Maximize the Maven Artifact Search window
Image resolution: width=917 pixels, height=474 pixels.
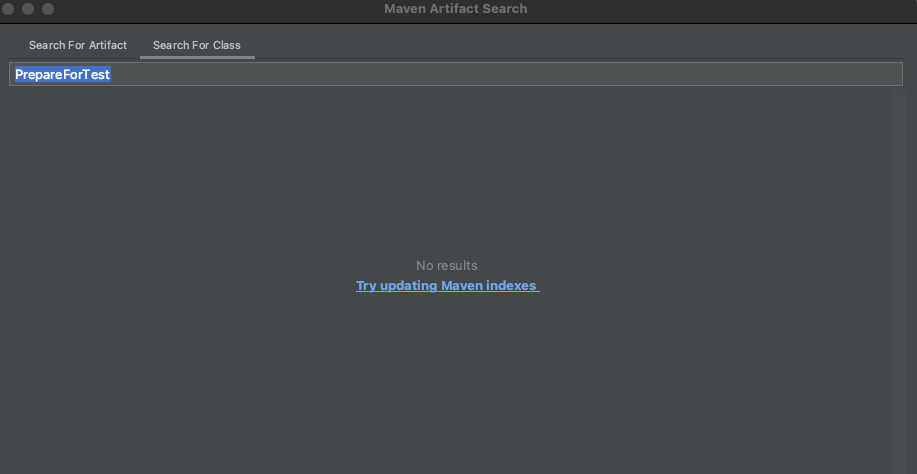(x=48, y=9)
